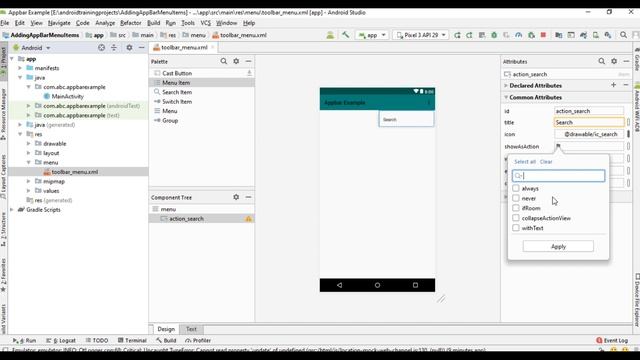Open Attributes panel gear settings
640x360 pixels.
point(614,61)
